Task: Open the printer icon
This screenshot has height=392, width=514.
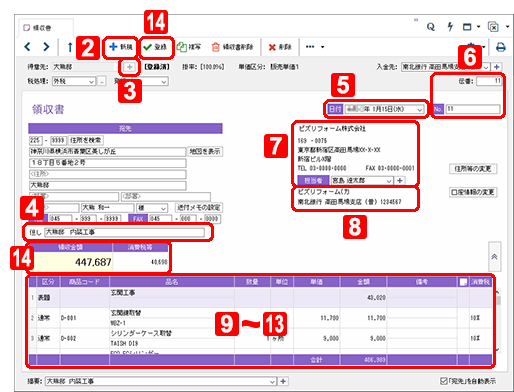Action: [500, 47]
